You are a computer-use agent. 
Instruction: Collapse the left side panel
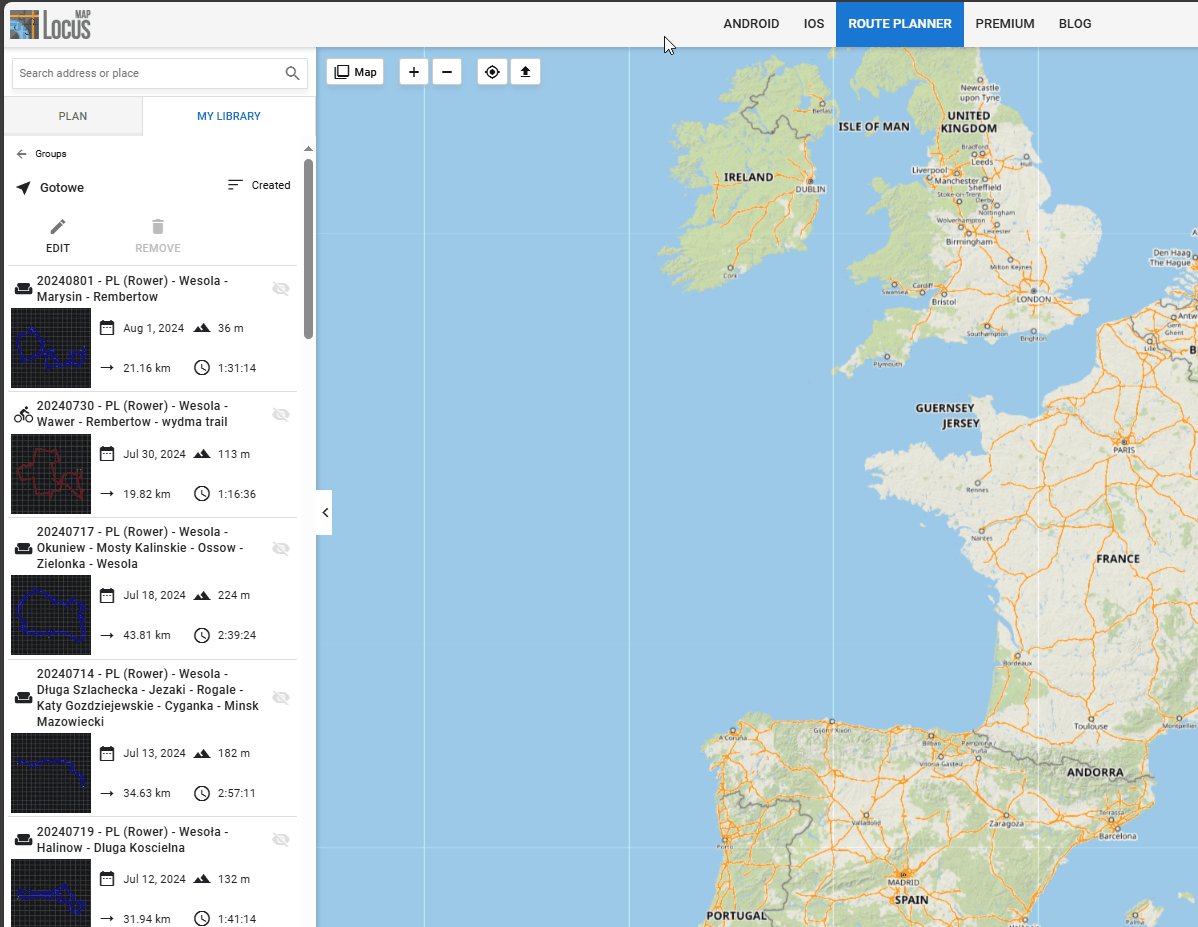tap(324, 512)
